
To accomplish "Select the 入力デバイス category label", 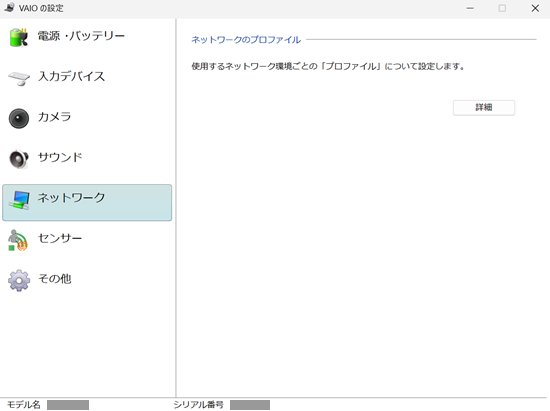I will pyautogui.click(x=71, y=76).
